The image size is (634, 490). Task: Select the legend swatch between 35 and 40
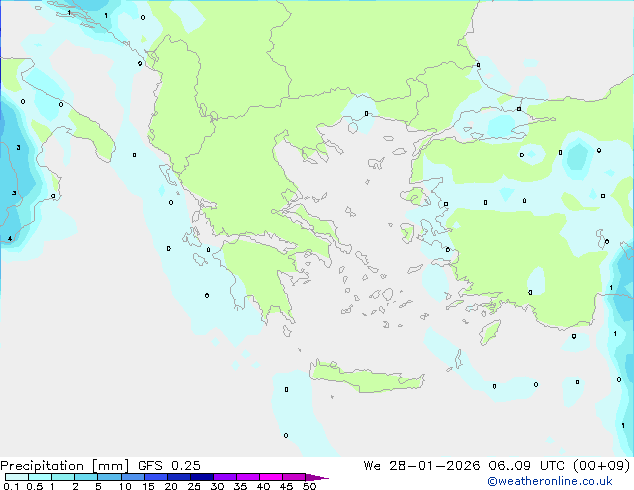coord(247,477)
